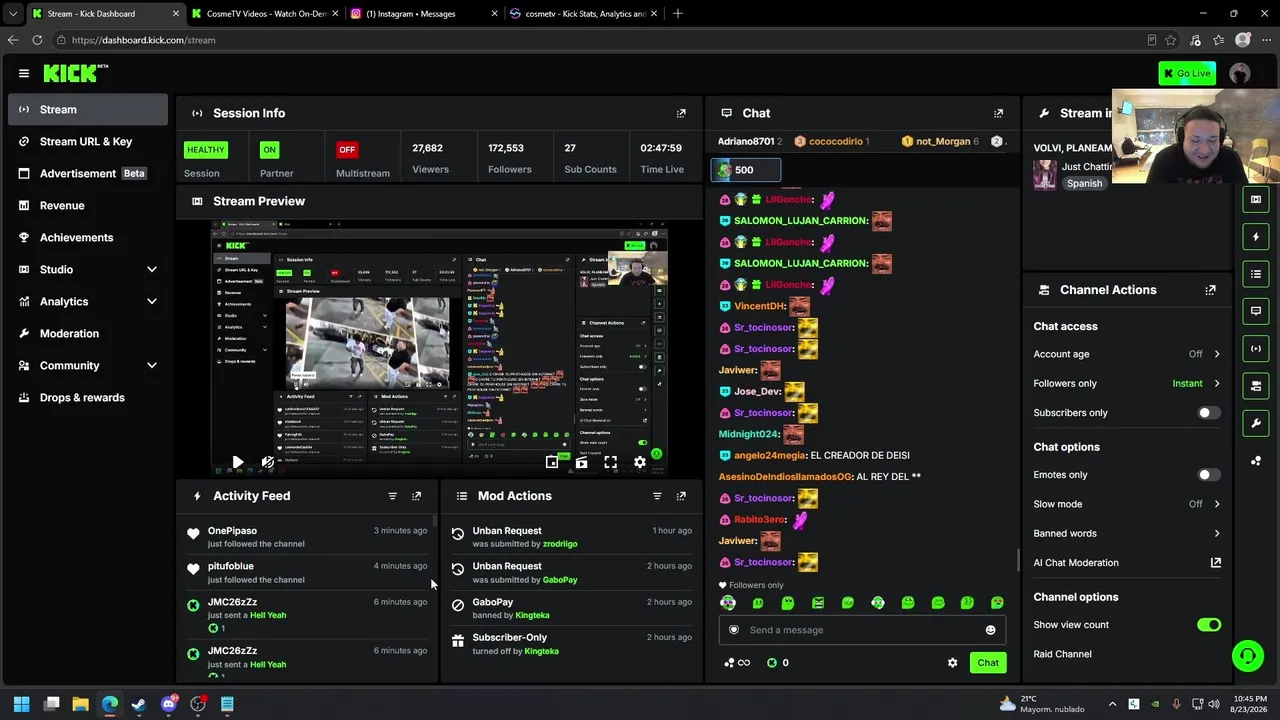Click the Partner ON indicator
Screen dimensions: 1280x720
pyautogui.click(x=269, y=150)
